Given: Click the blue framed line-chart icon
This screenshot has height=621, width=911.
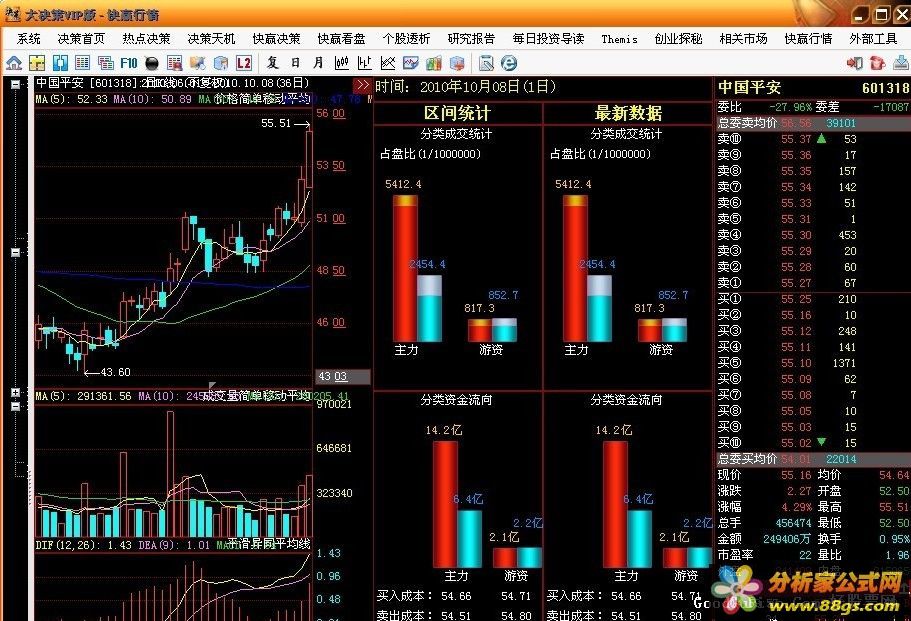Looking at the screenshot, I should (411, 63).
